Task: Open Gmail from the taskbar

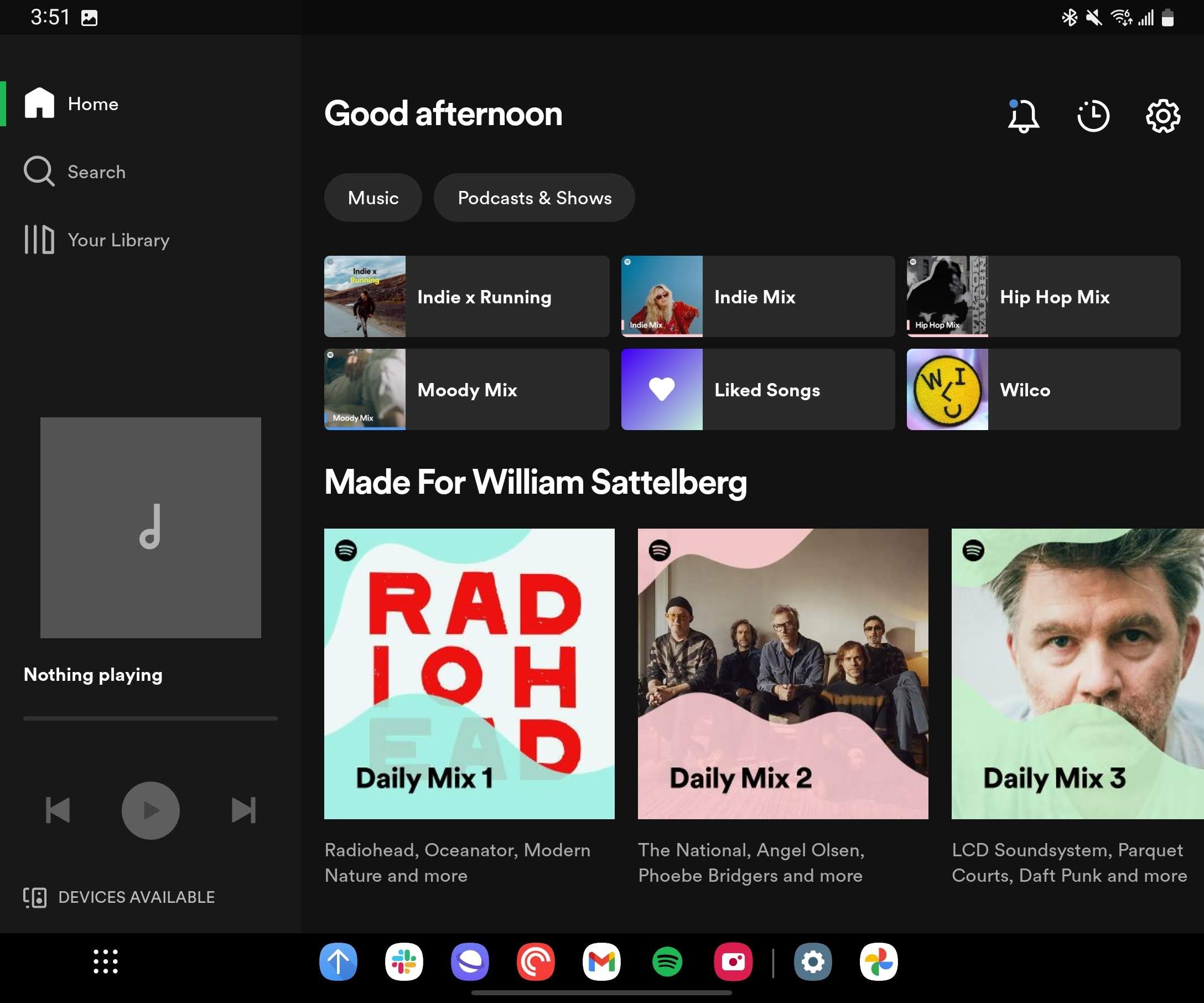Action: 602,963
